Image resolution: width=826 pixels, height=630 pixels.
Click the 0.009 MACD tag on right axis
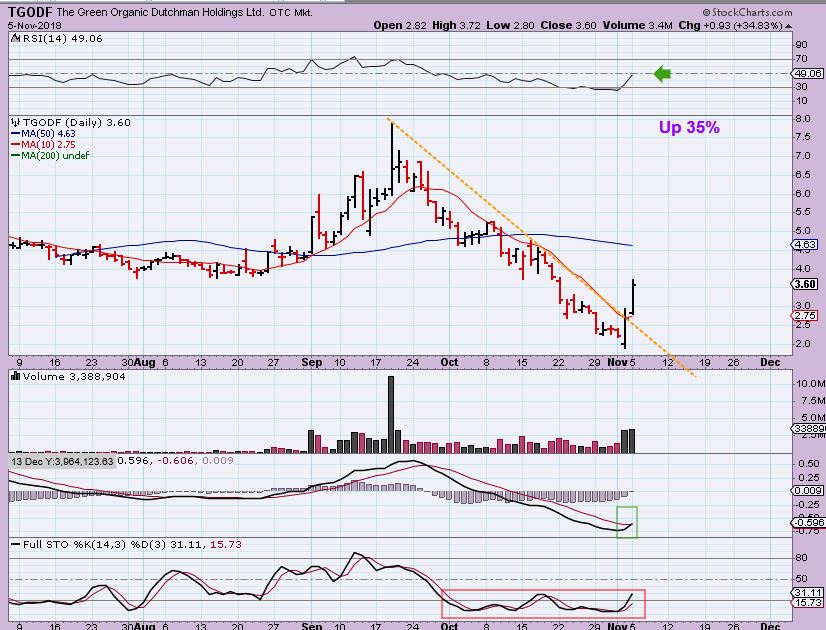(x=808, y=491)
